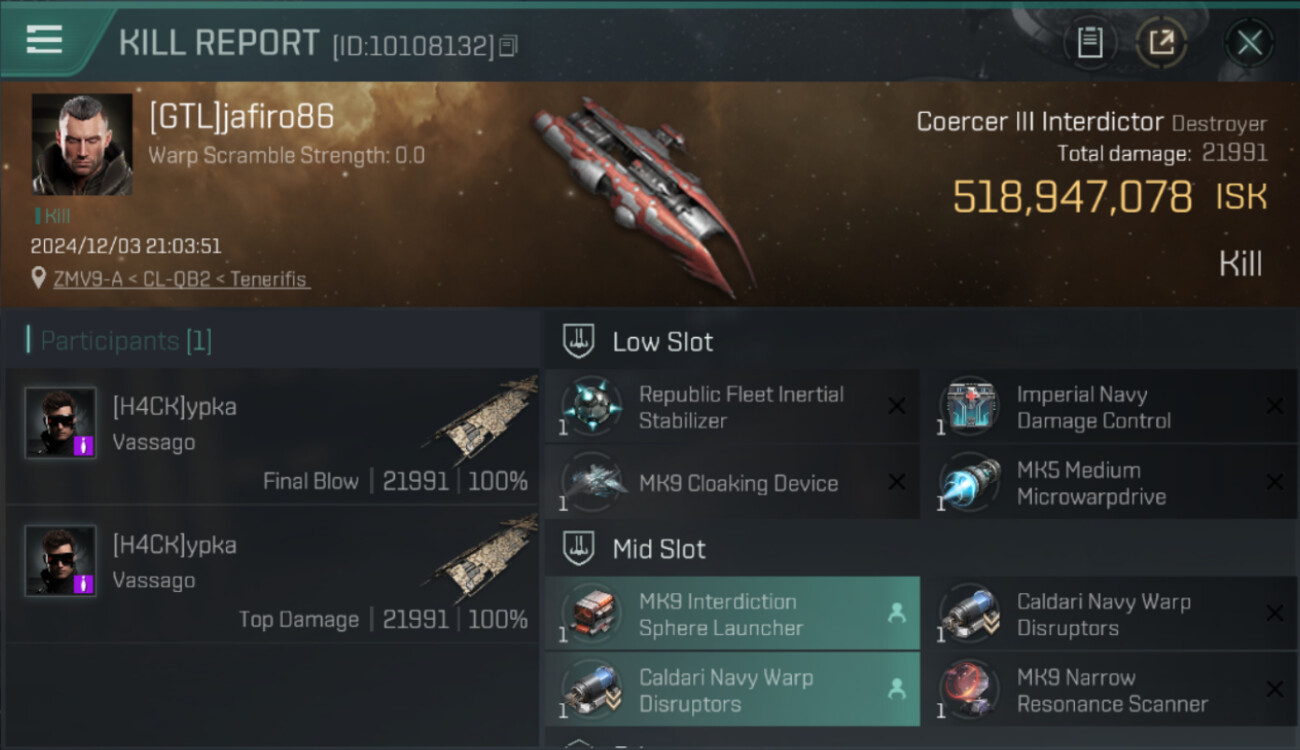Open the ZMV9-A location link

tap(89, 279)
